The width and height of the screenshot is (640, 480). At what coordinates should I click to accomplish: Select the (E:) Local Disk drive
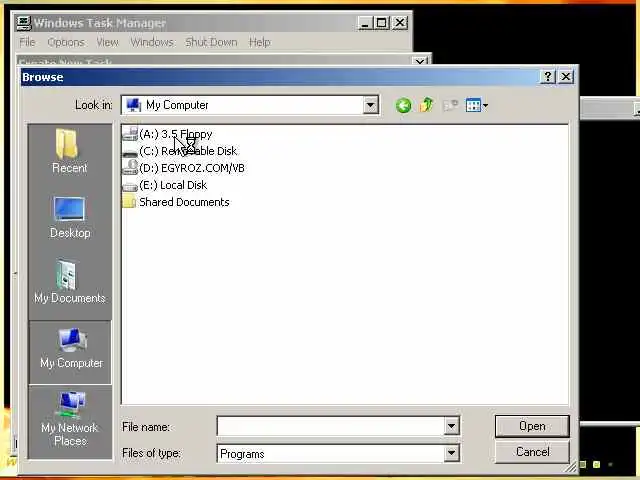point(165,185)
